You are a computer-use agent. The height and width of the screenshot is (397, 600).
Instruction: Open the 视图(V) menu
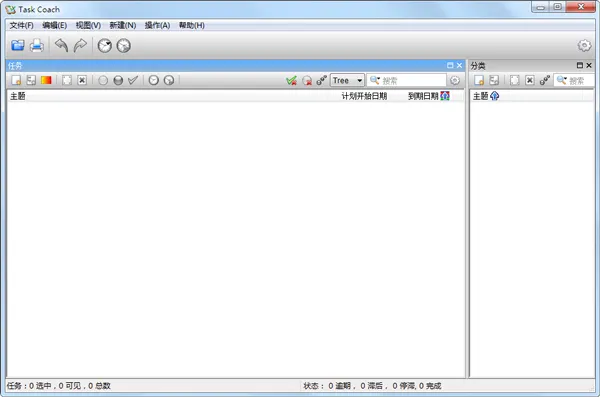(x=88, y=25)
